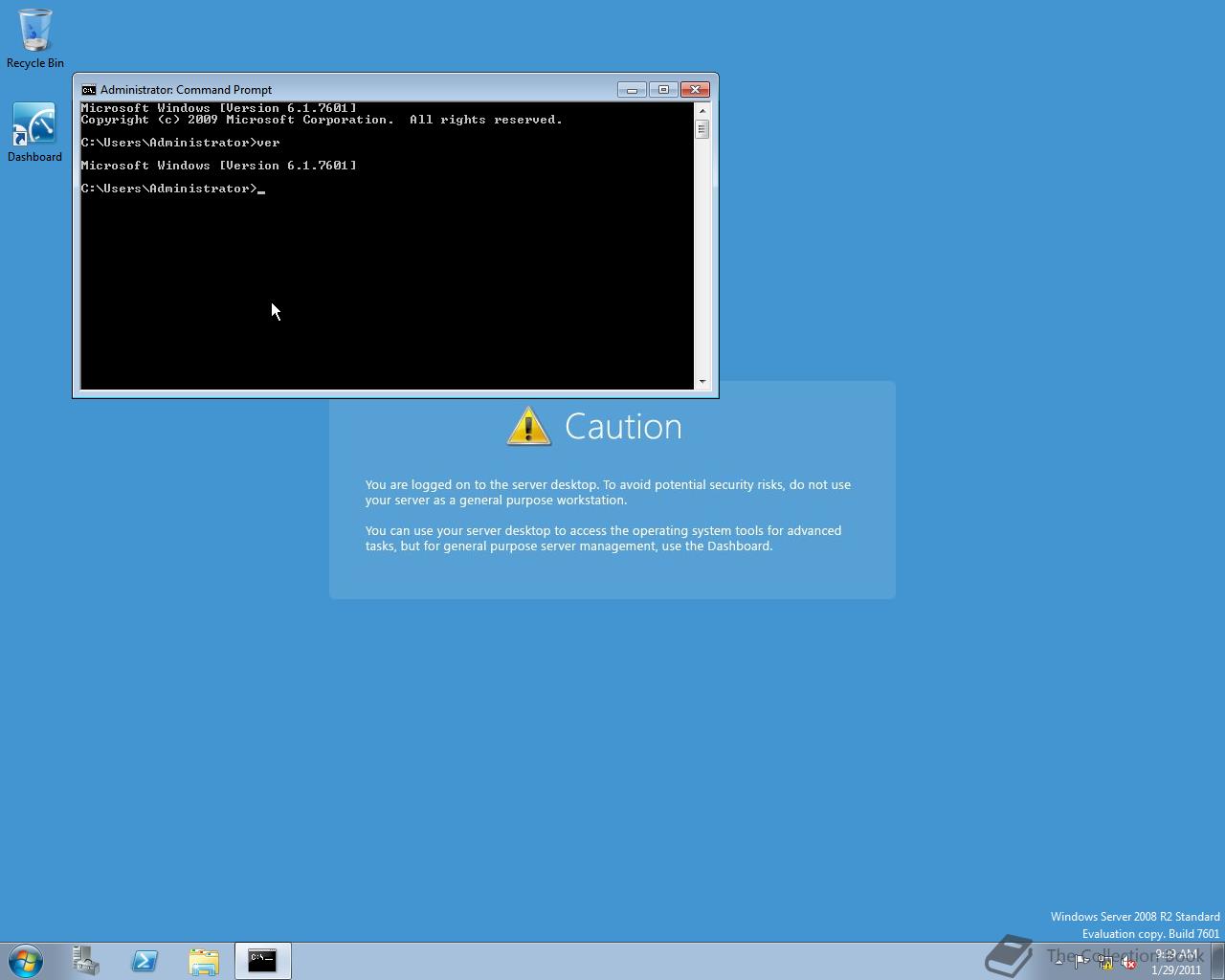Launch Windows PowerShell from the taskbar
The height and width of the screenshot is (980, 1225).
pos(145,960)
